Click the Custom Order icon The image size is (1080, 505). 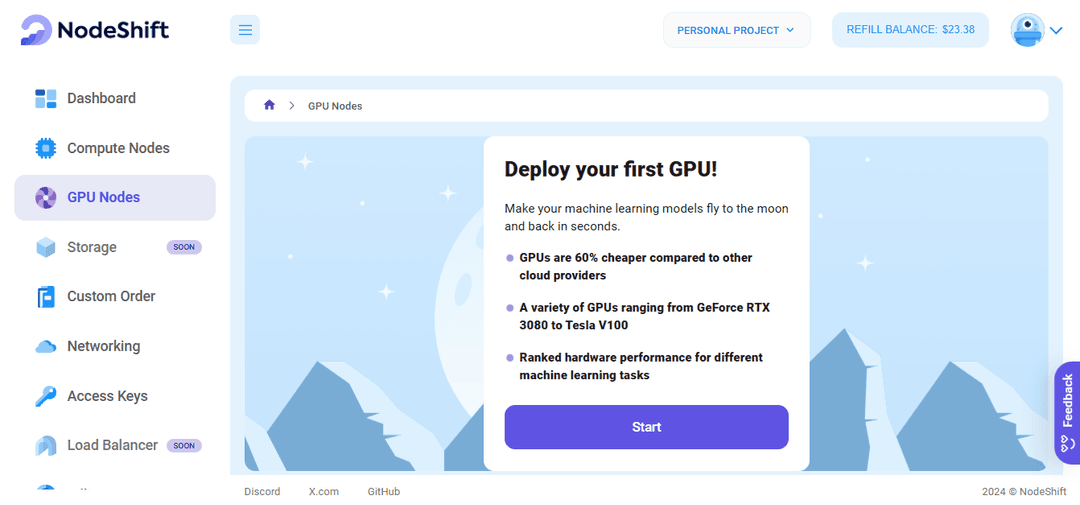(x=45, y=297)
